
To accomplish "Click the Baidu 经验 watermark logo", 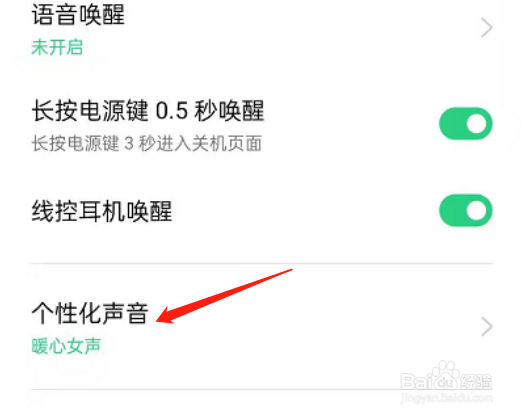I will pos(446,377).
